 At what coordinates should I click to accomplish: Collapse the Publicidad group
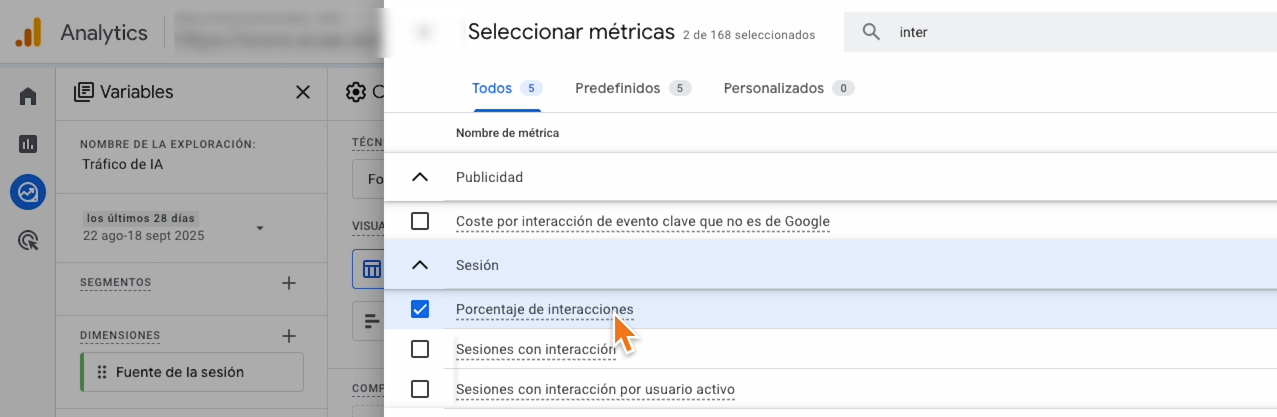(x=420, y=177)
